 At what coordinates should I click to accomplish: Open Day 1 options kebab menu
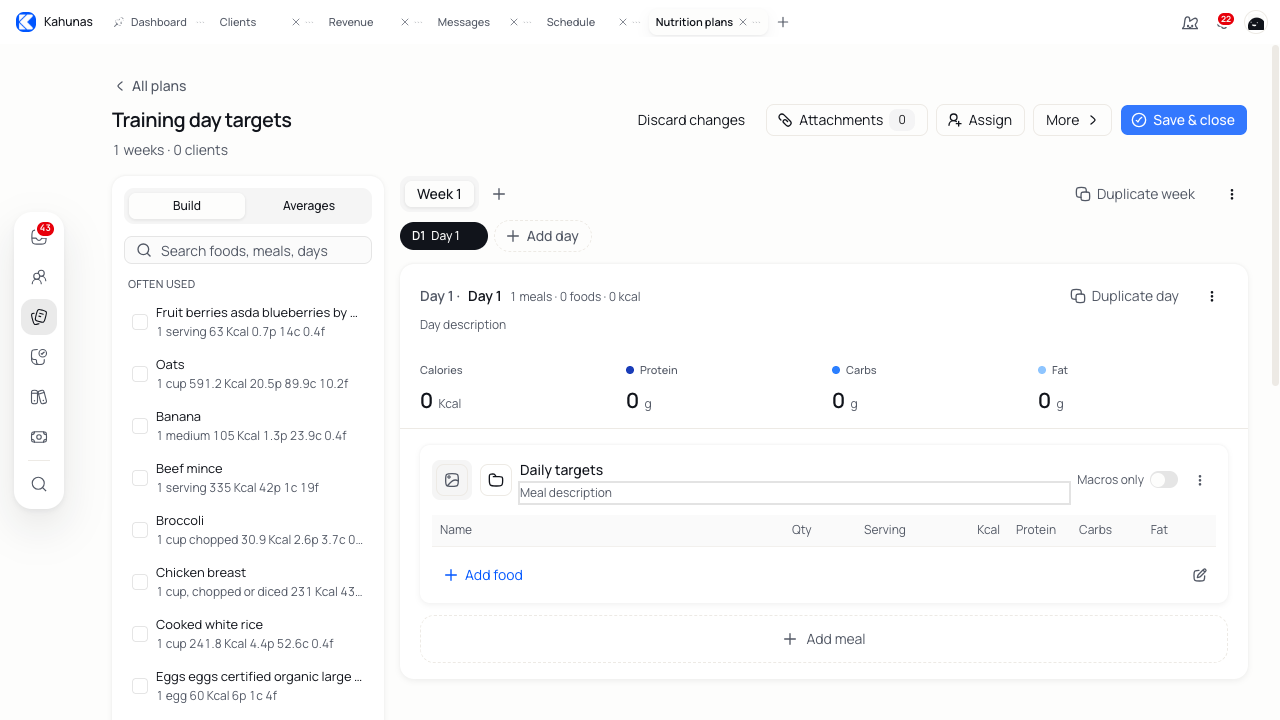click(x=1212, y=296)
